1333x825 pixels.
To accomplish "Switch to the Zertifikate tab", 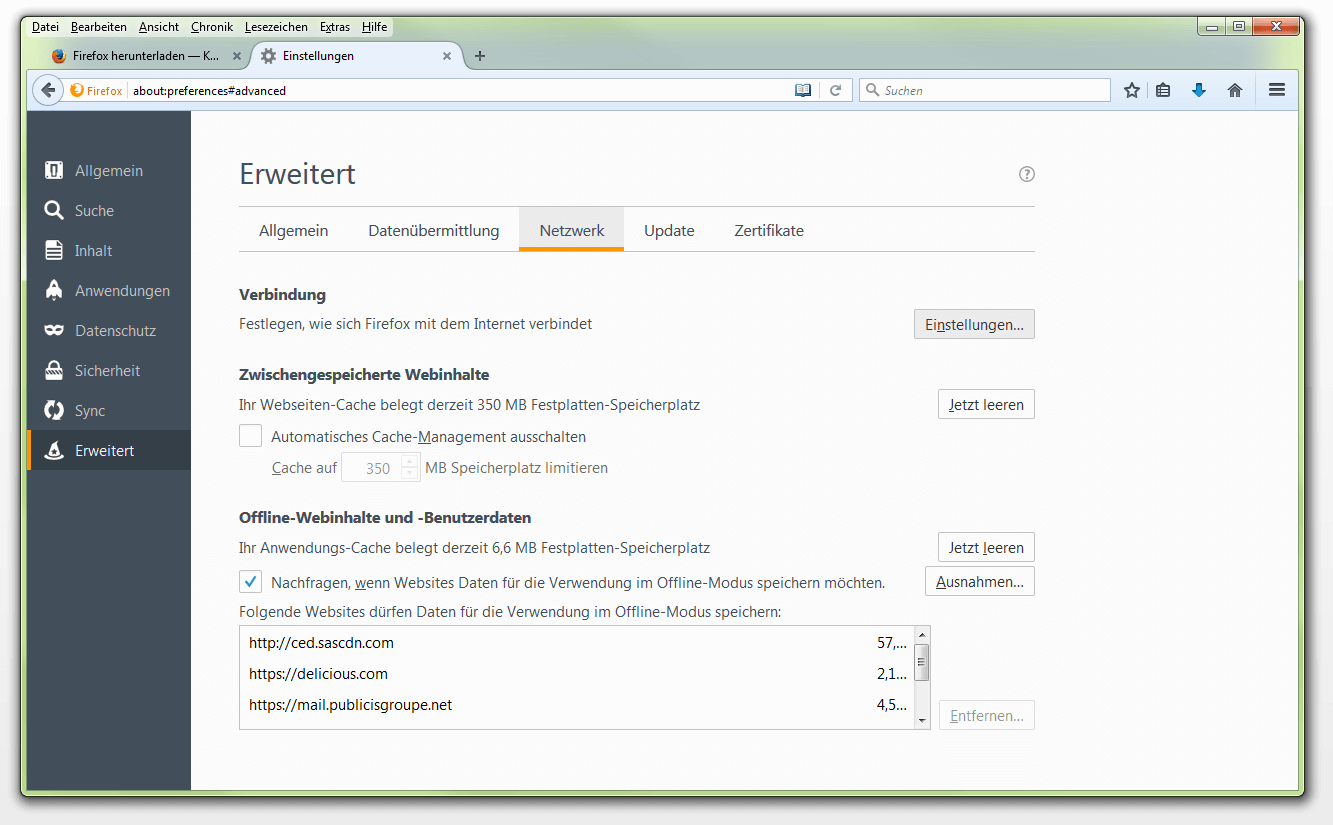I will tap(769, 230).
